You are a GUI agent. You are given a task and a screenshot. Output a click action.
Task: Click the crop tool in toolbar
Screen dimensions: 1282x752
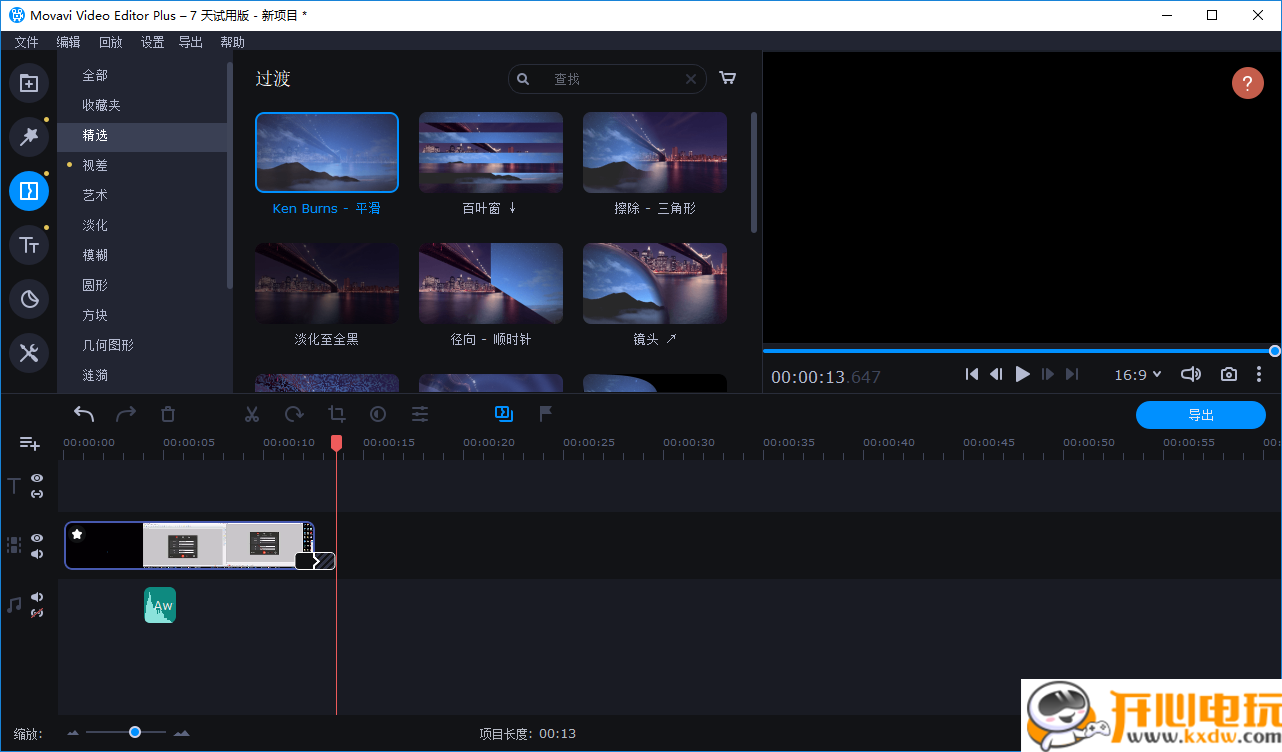tap(336, 414)
